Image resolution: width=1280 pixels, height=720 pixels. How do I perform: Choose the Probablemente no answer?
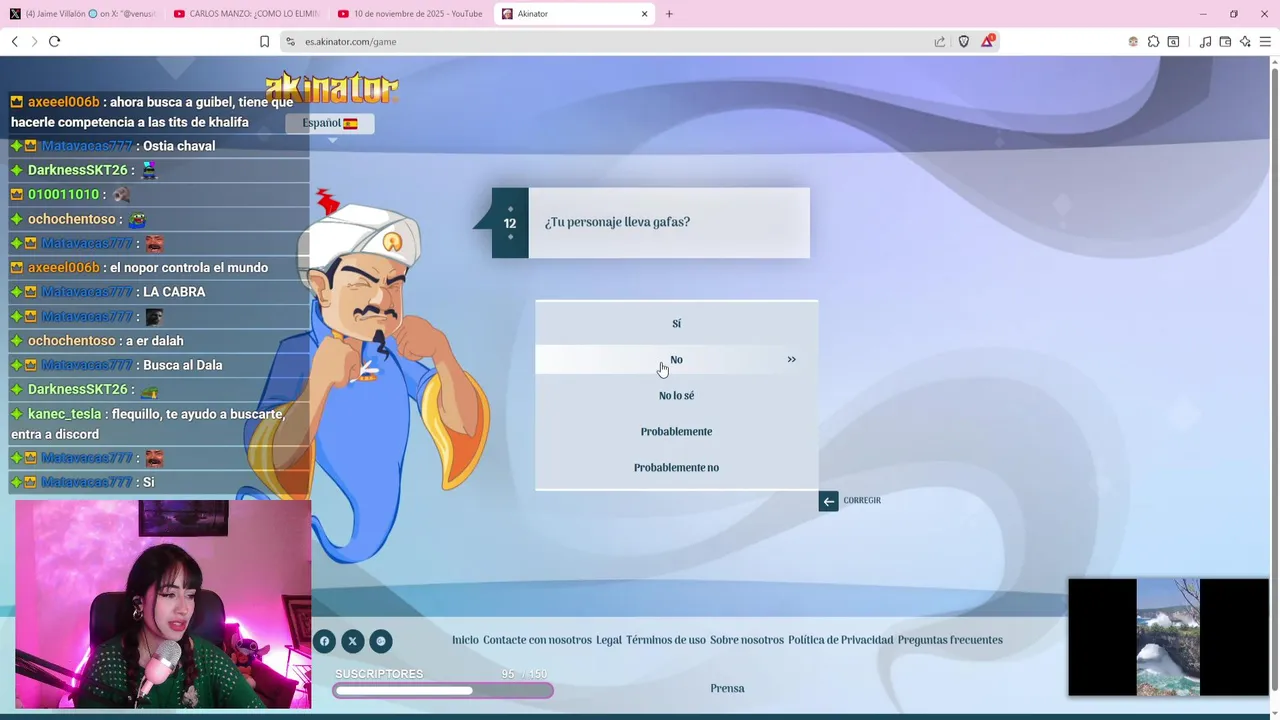(676, 468)
